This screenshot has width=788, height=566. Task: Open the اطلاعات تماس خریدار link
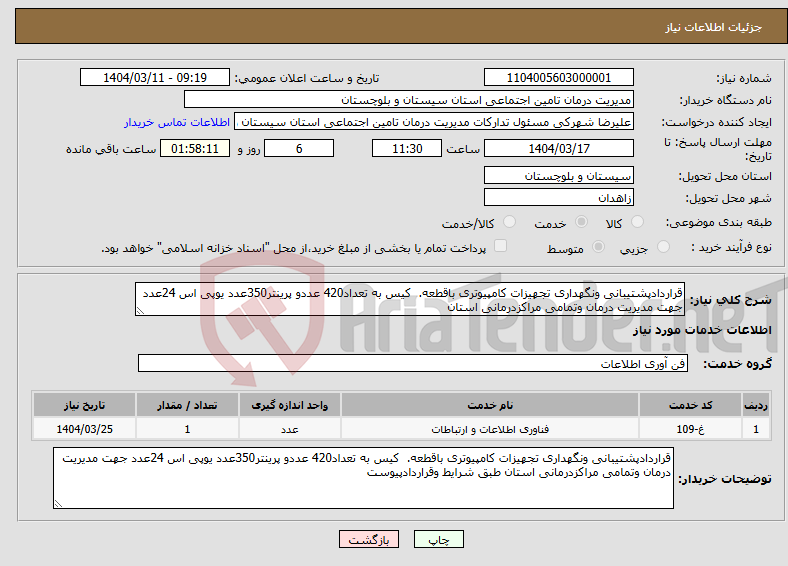click(177, 122)
